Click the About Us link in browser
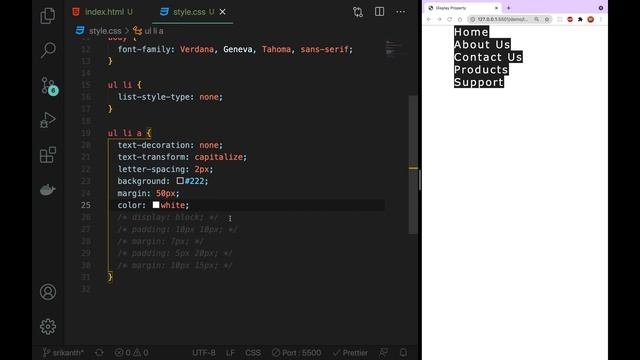Image resolution: width=640 pixels, height=360 pixels. pos(482,44)
